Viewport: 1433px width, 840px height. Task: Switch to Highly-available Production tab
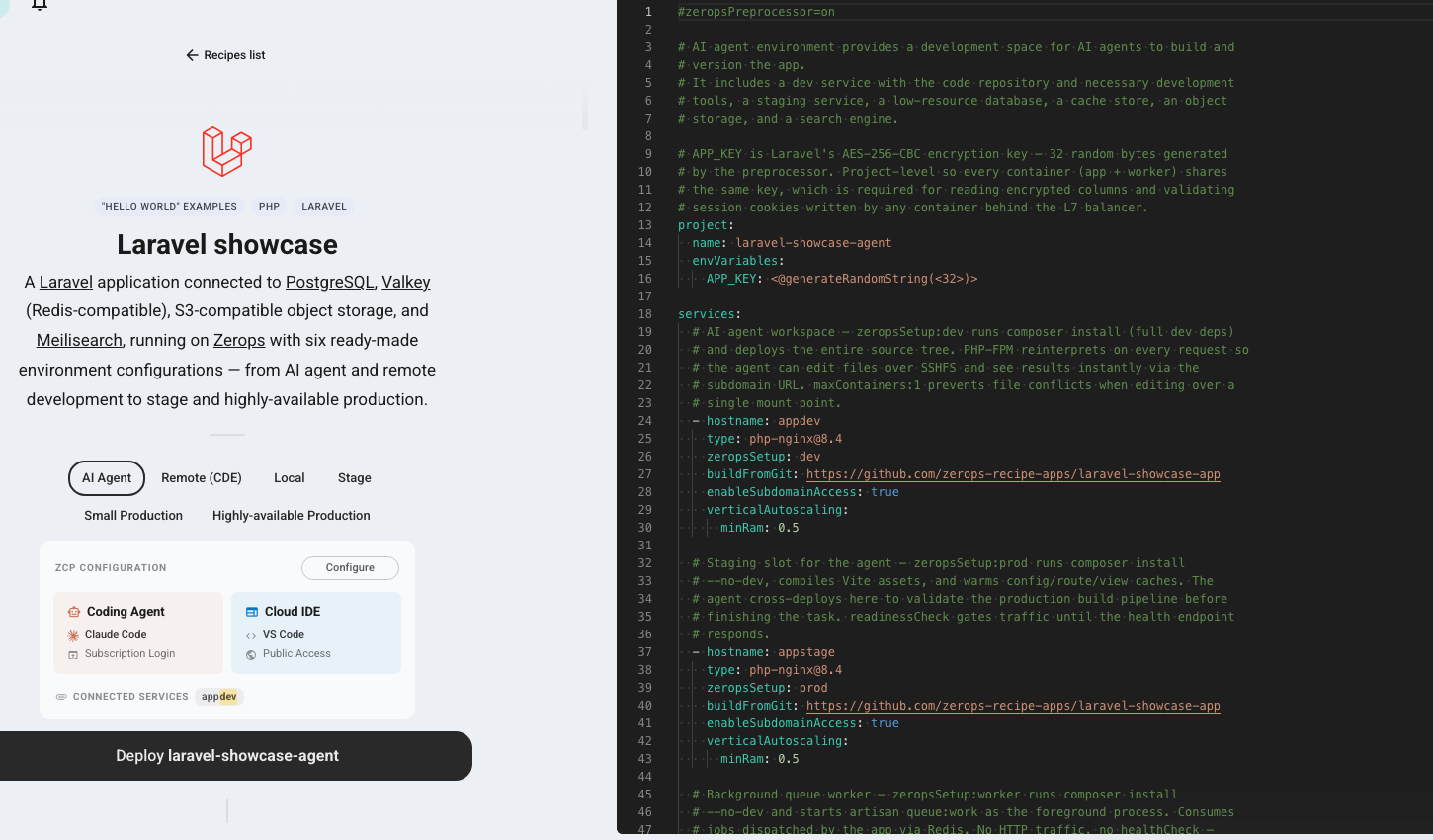(x=292, y=516)
